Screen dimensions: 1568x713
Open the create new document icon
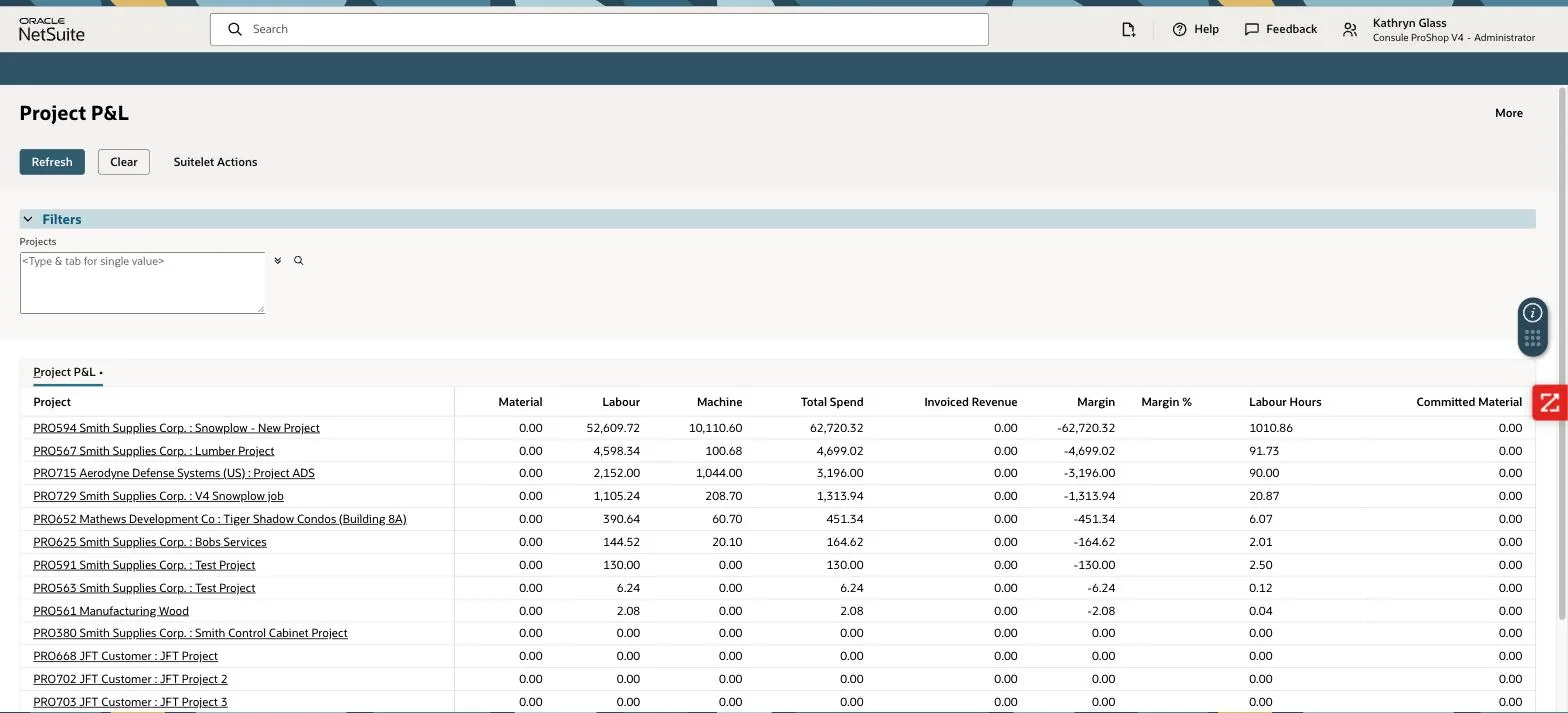(x=1128, y=29)
